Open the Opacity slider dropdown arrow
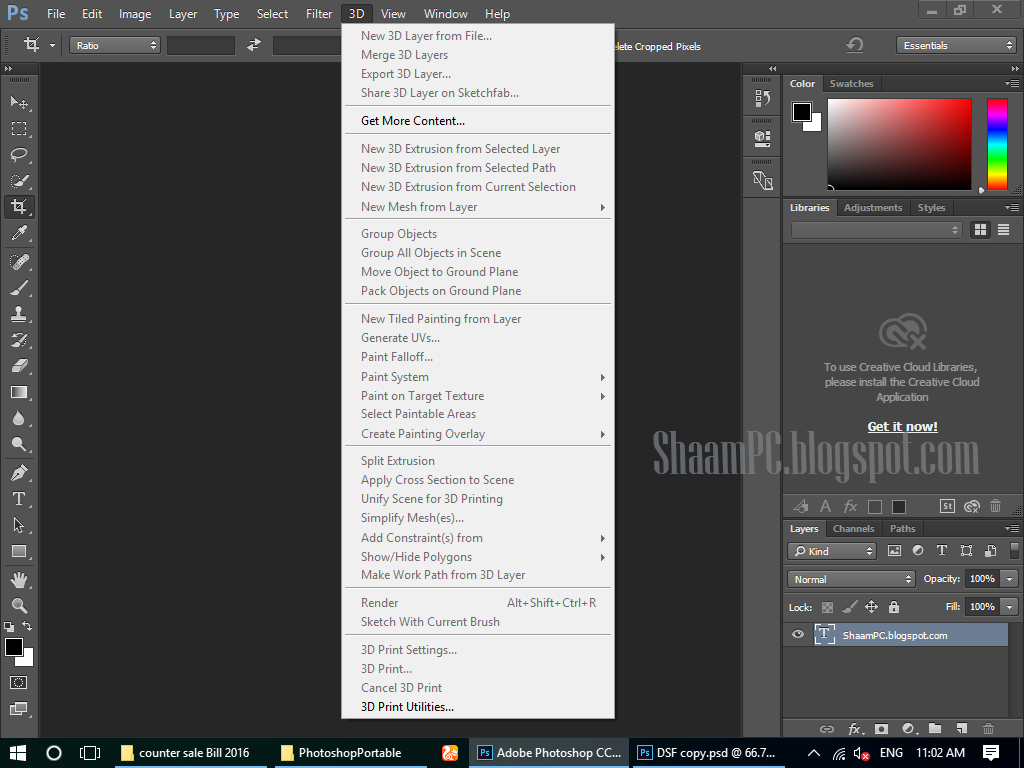This screenshot has height=768, width=1024. [1010, 579]
